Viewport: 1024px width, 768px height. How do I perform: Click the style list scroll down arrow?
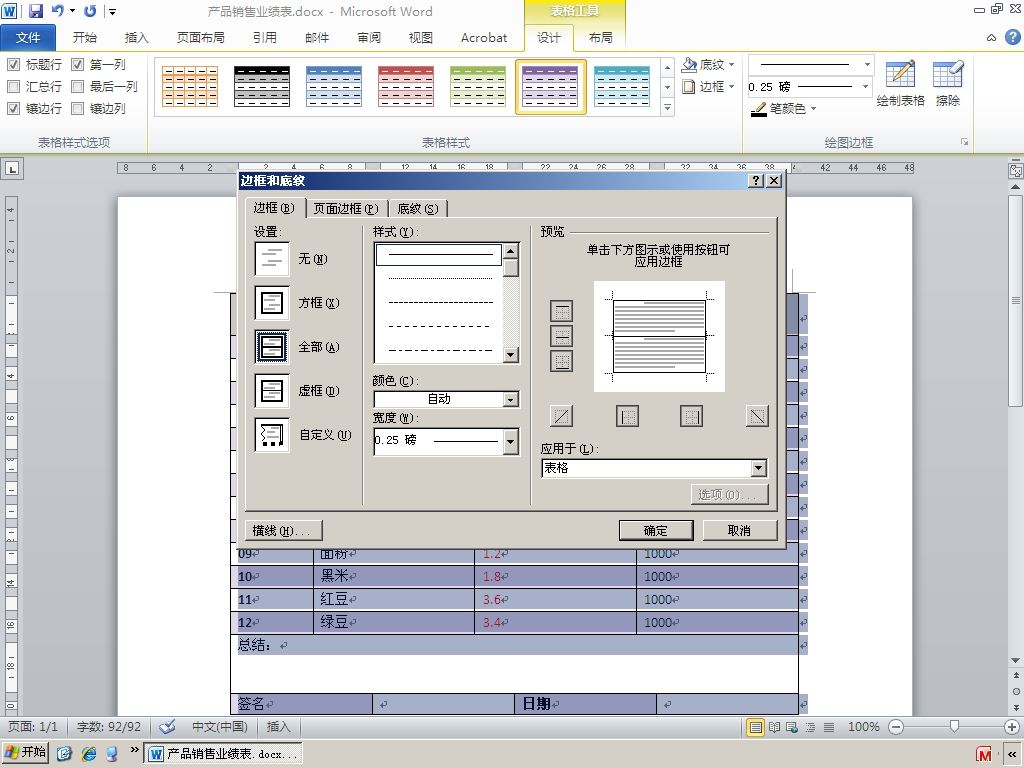tap(511, 355)
